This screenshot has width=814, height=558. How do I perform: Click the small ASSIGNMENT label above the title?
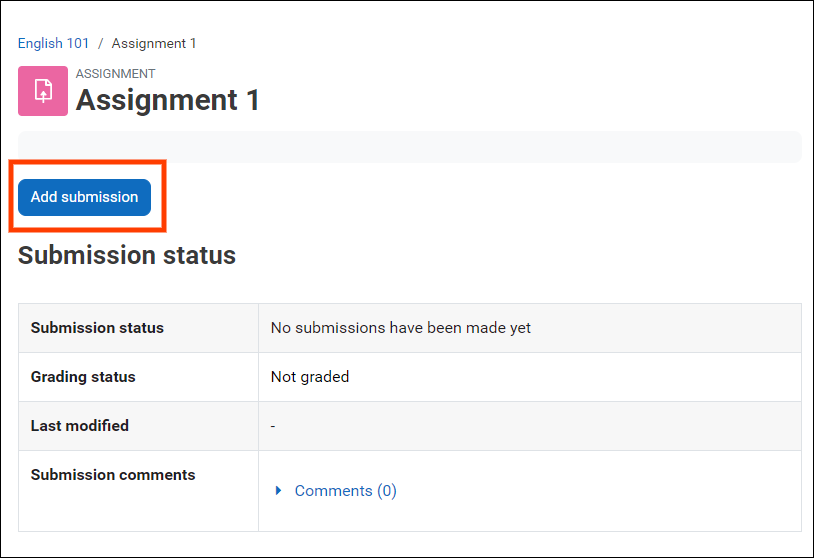tap(115, 74)
